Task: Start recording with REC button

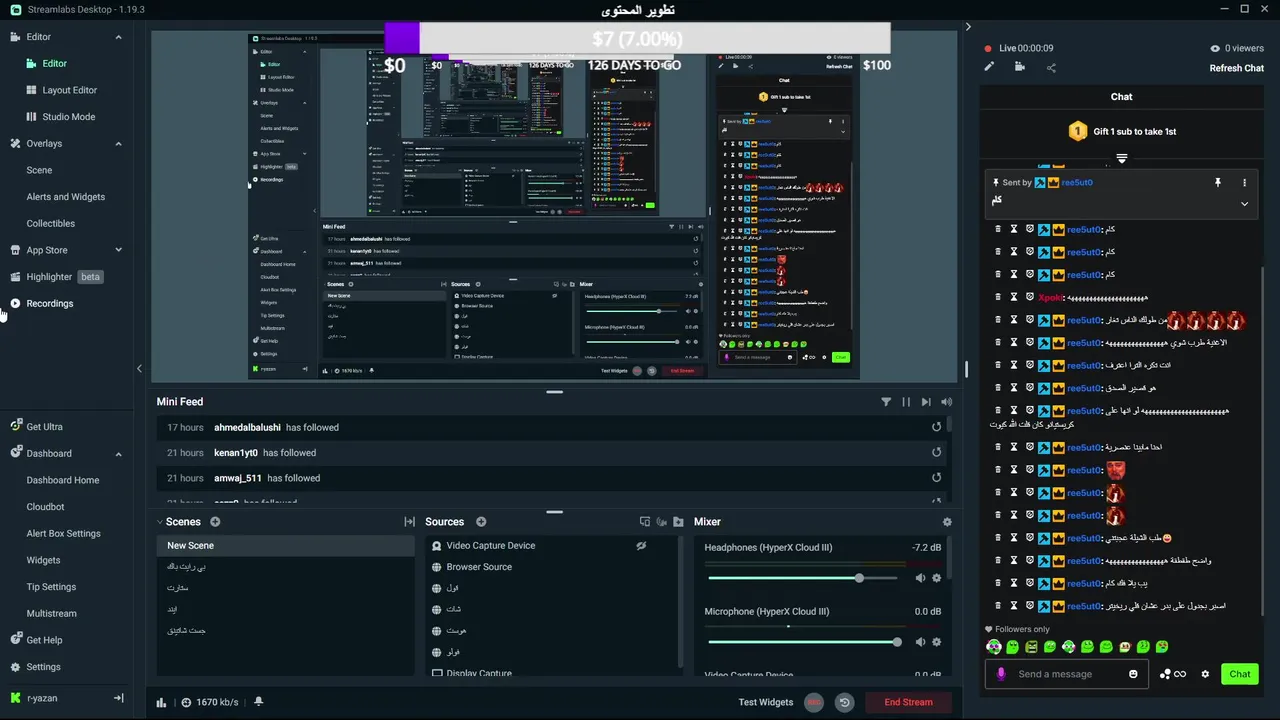Action: pyautogui.click(x=814, y=702)
